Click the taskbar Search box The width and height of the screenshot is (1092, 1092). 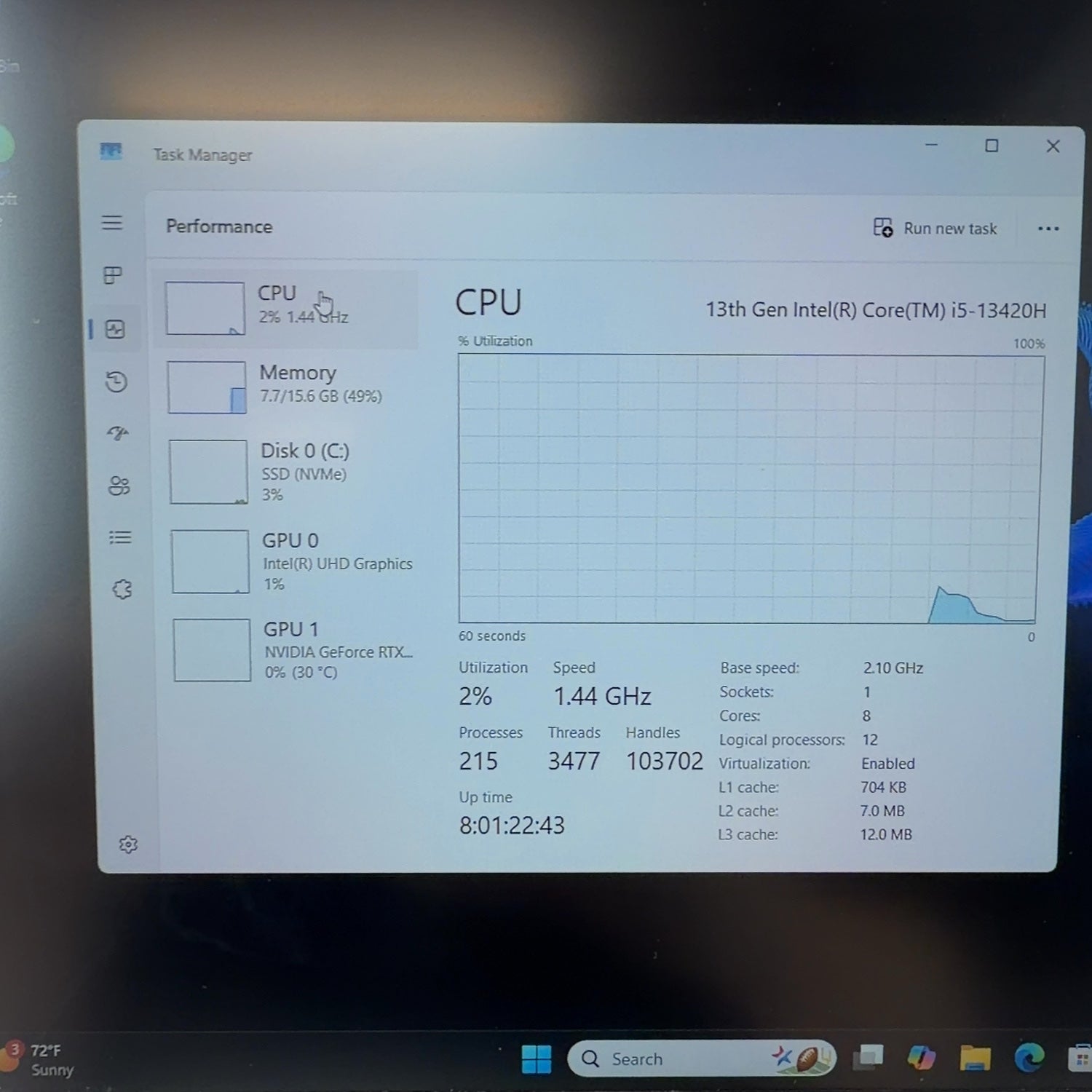point(701,1059)
